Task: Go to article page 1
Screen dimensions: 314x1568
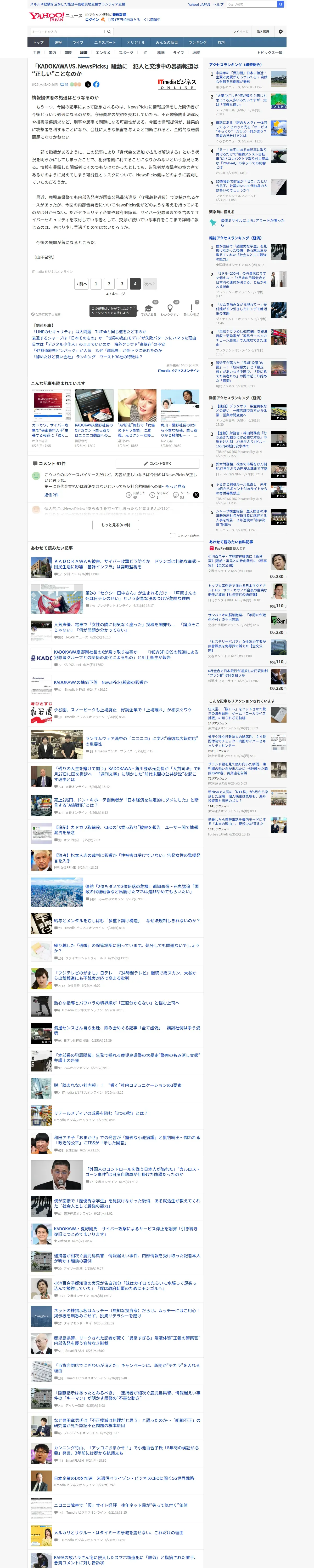Action: (x=96, y=284)
